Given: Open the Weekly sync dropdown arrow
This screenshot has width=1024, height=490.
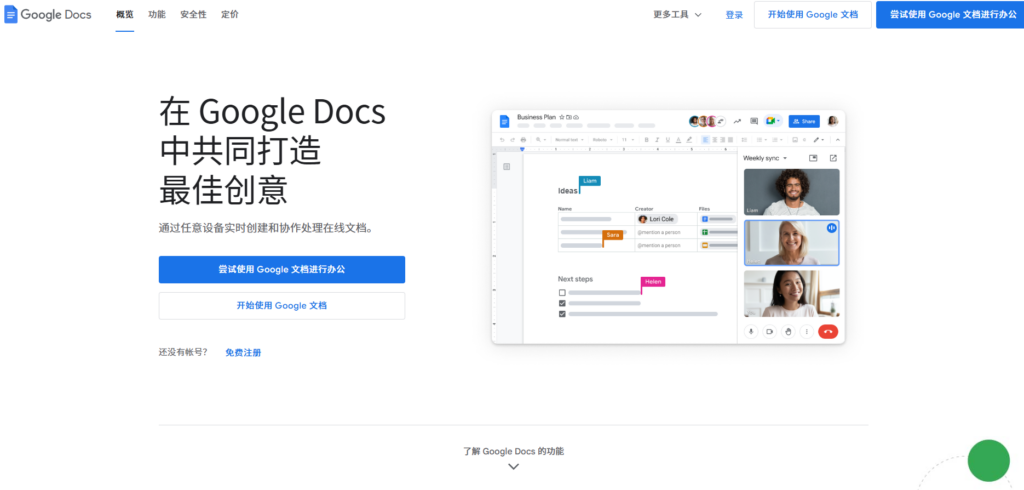Looking at the screenshot, I should pyautogui.click(x=785, y=158).
